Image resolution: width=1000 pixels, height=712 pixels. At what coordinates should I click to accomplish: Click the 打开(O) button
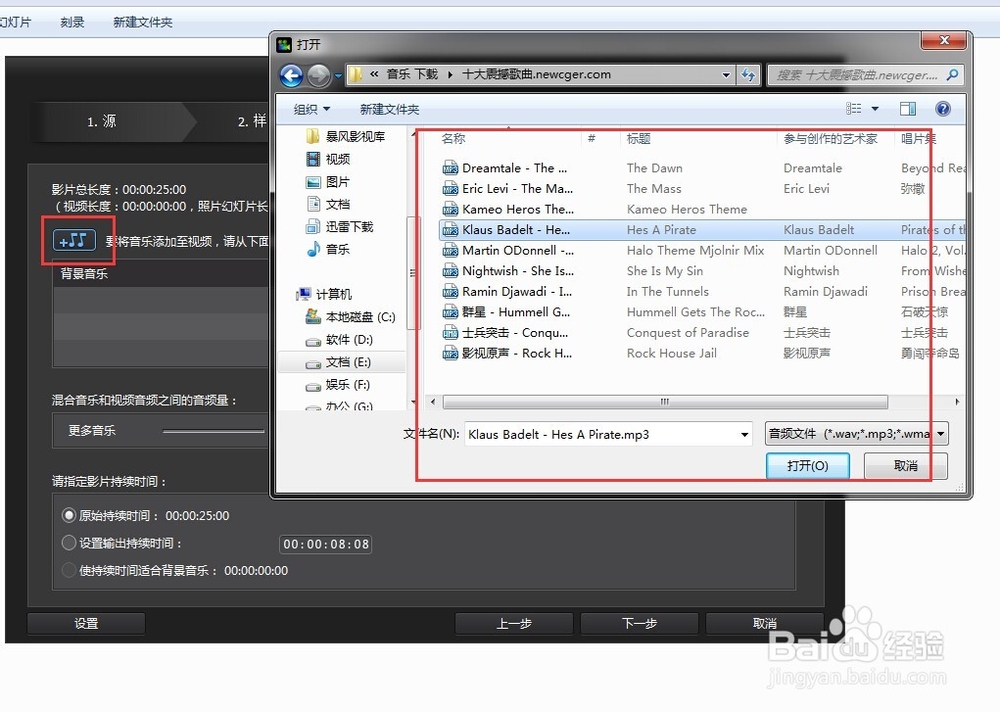pos(807,466)
